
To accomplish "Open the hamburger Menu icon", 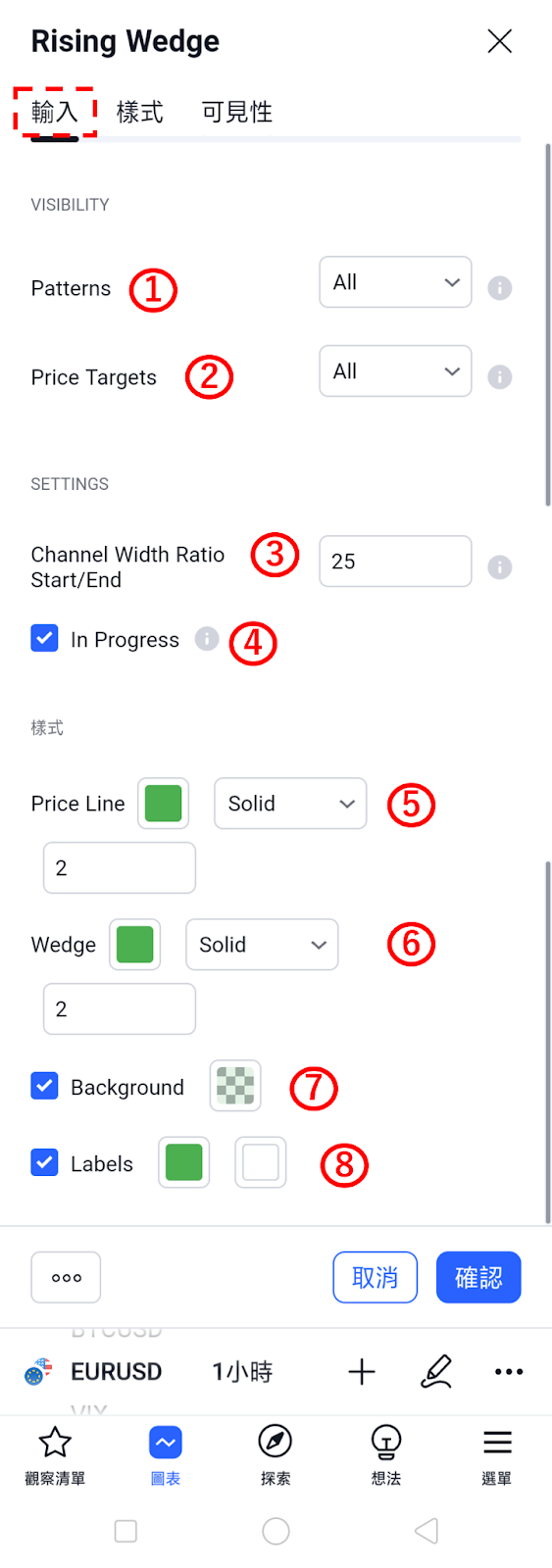I will pos(497,1442).
